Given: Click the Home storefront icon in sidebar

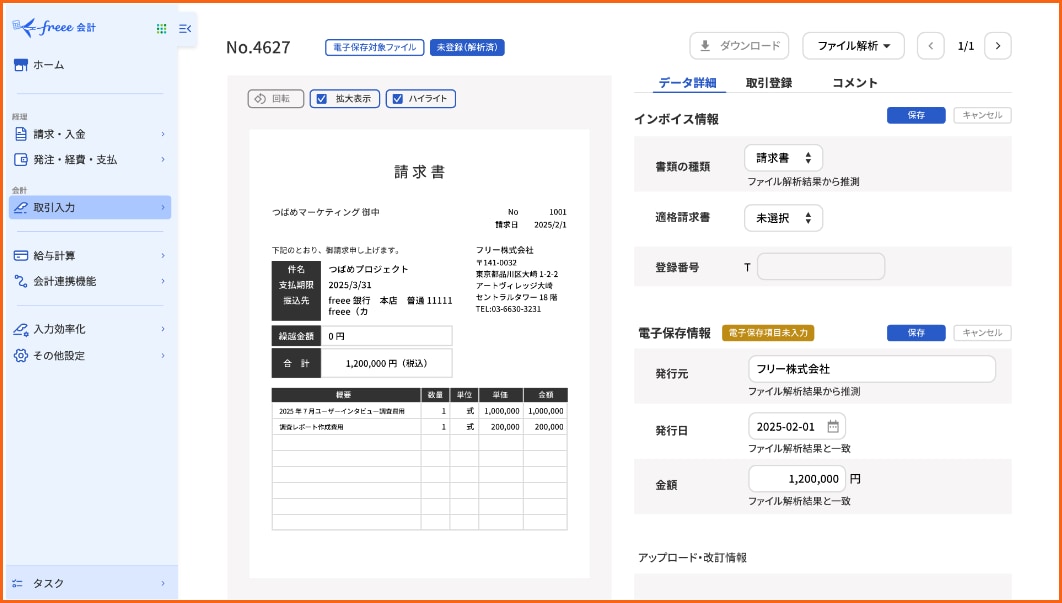Looking at the screenshot, I should pyautogui.click(x=20, y=65).
